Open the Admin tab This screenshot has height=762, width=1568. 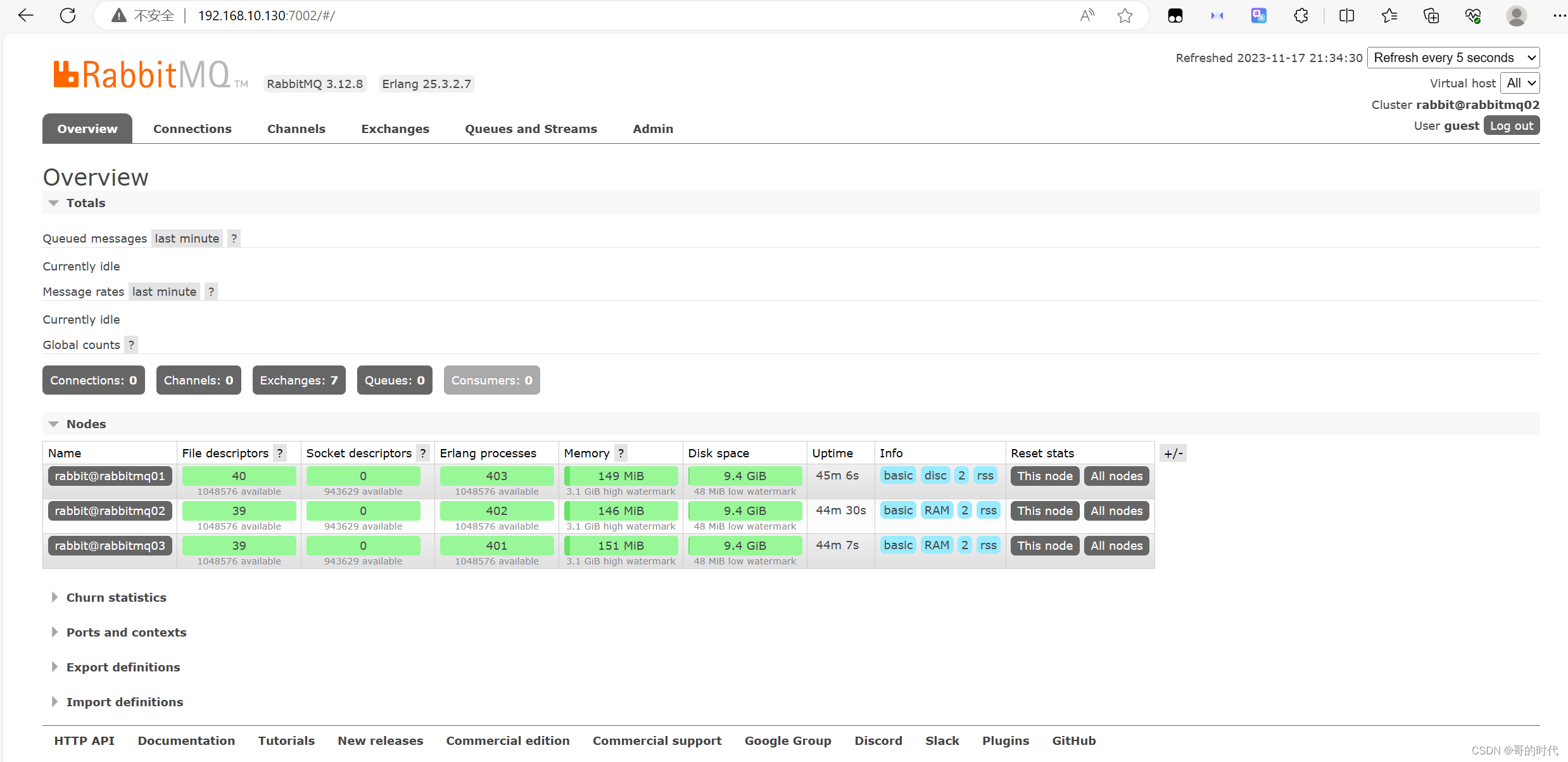click(652, 129)
